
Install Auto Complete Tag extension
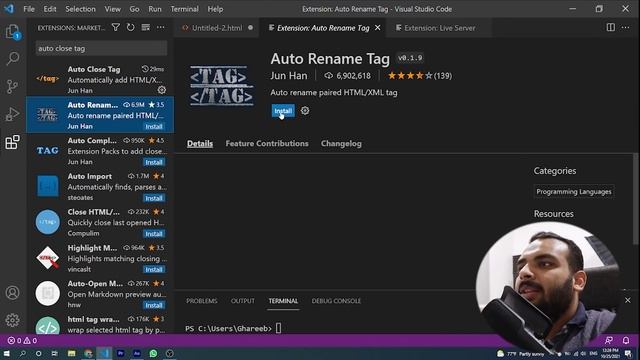tap(154, 162)
